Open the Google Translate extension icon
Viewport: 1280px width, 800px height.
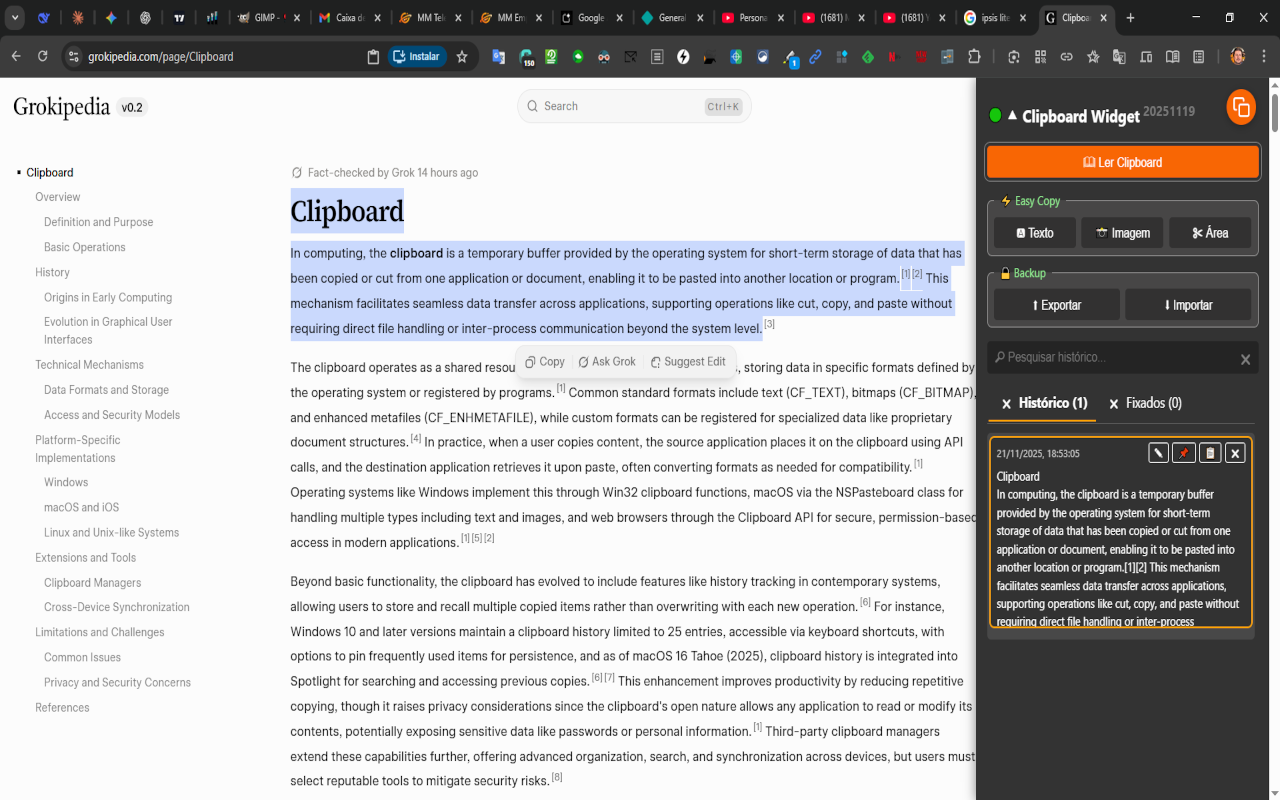498,57
